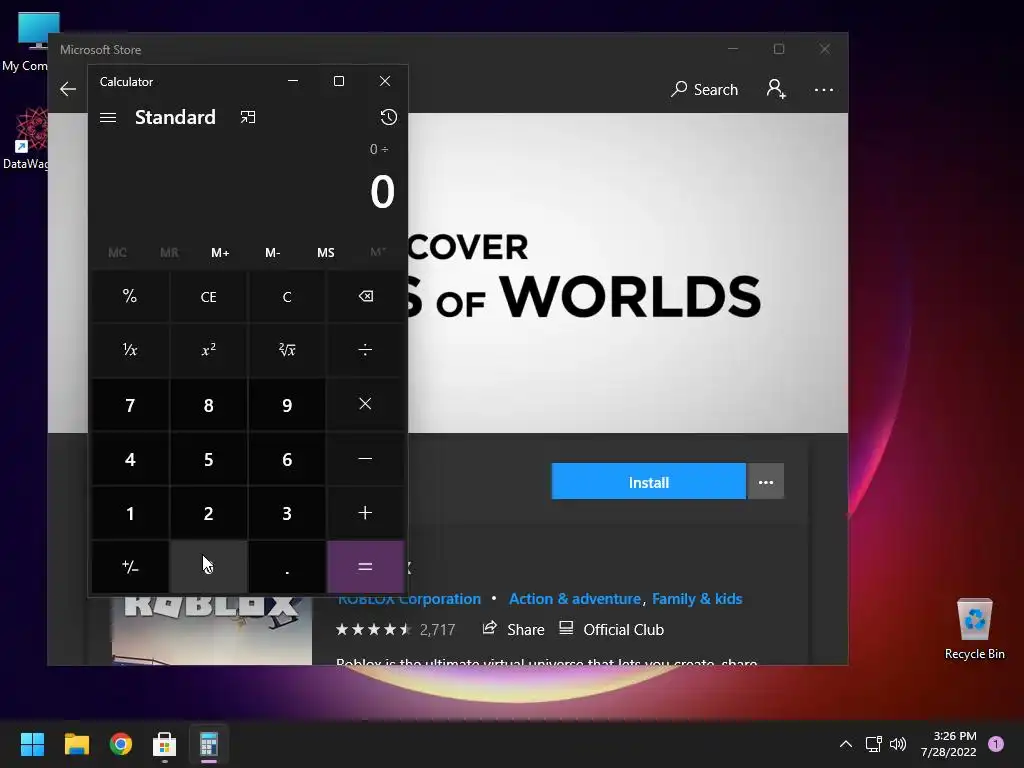
Task: Open the network tray icon
Action: point(873,744)
